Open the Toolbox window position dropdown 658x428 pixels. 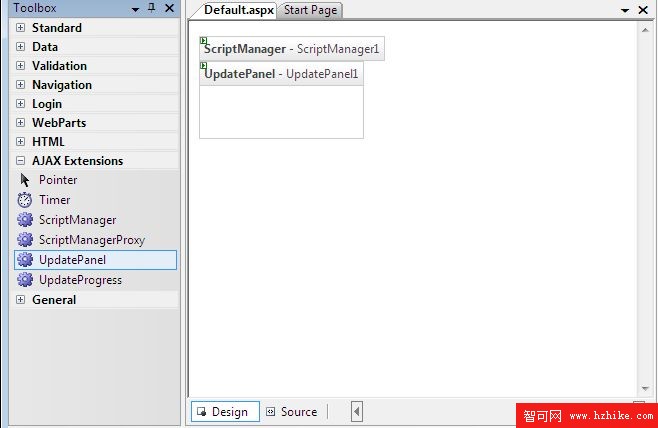tap(135, 8)
